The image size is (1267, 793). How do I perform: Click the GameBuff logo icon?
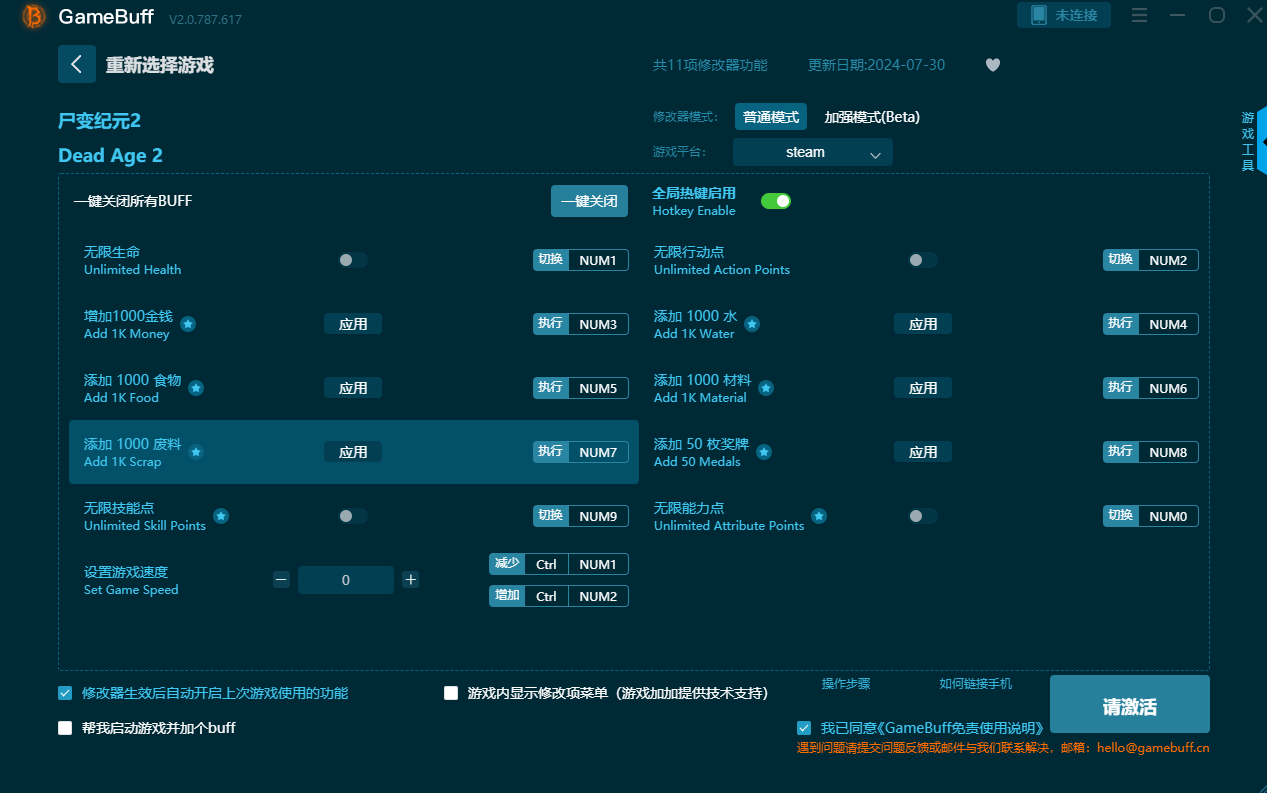[x=33, y=17]
